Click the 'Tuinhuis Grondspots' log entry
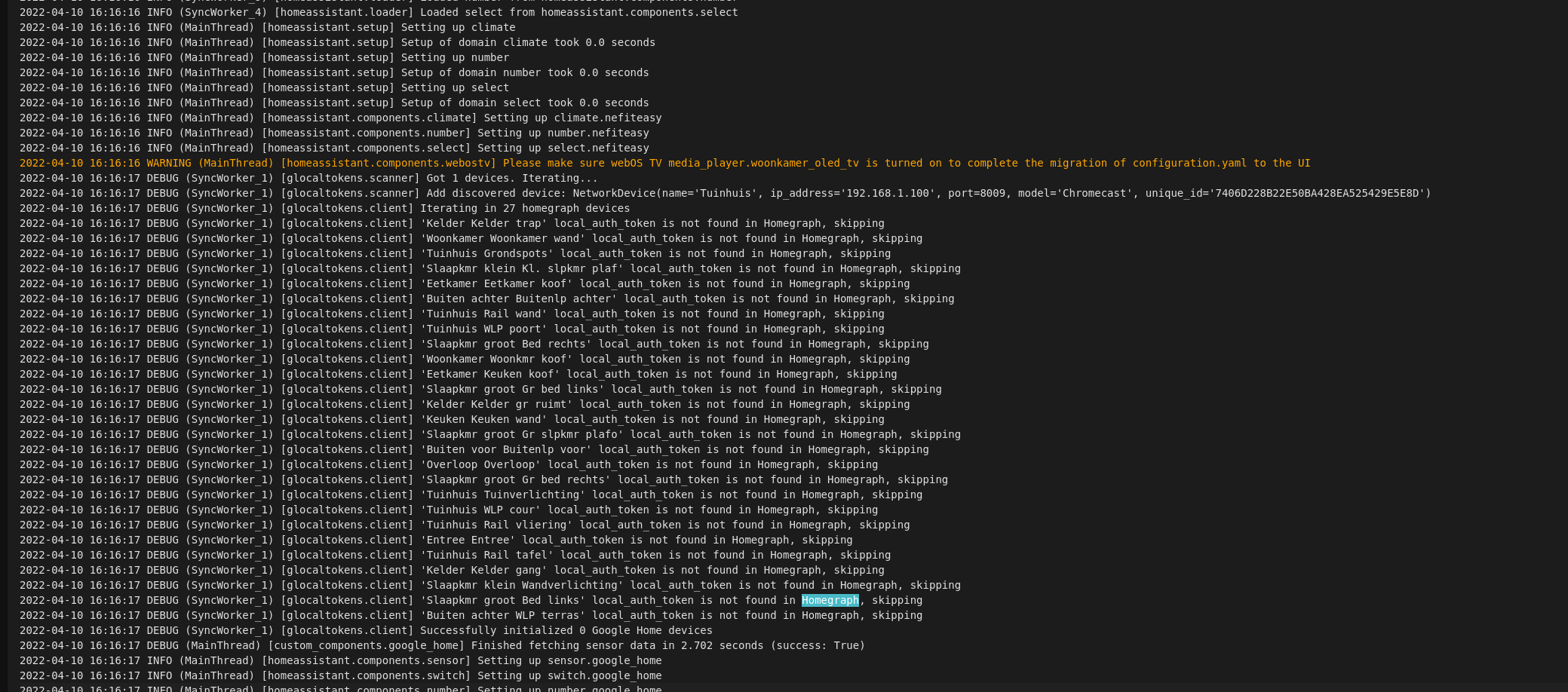This screenshot has width=1568, height=692. tap(455, 254)
